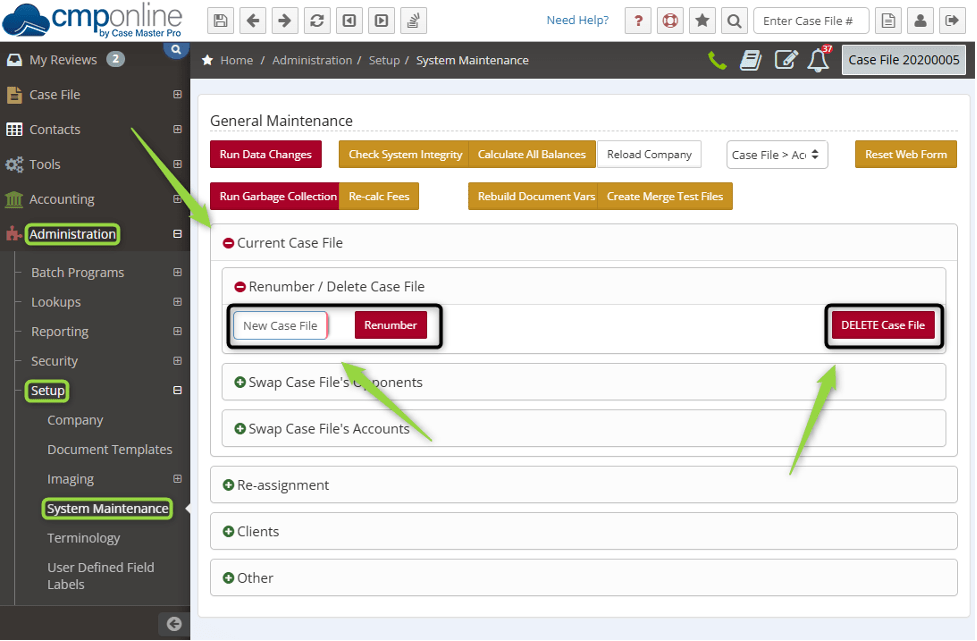Open search with the magnifier icon
The width and height of the screenshot is (977, 641).
(732, 20)
